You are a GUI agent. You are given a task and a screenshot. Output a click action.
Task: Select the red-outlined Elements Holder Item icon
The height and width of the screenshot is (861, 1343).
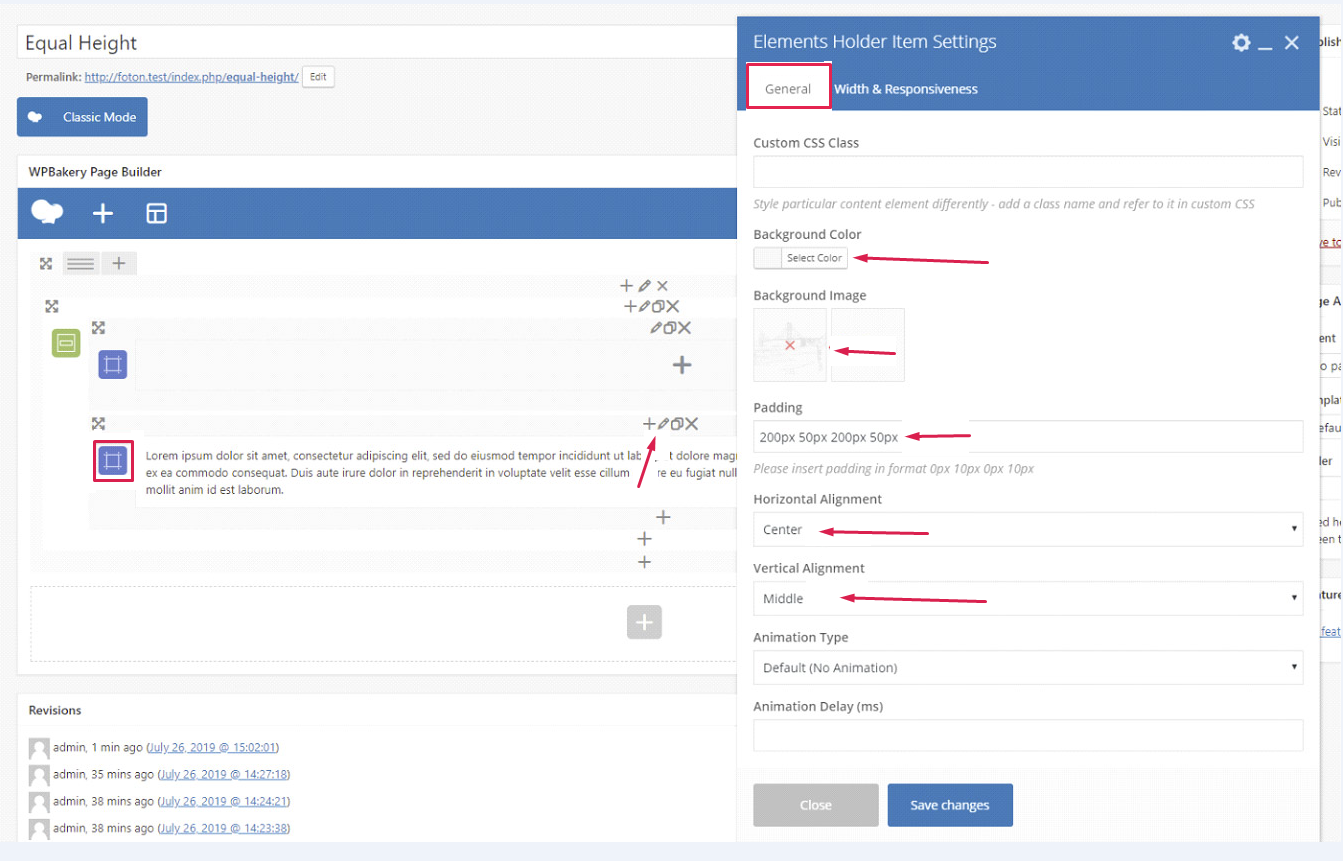[113, 461]
